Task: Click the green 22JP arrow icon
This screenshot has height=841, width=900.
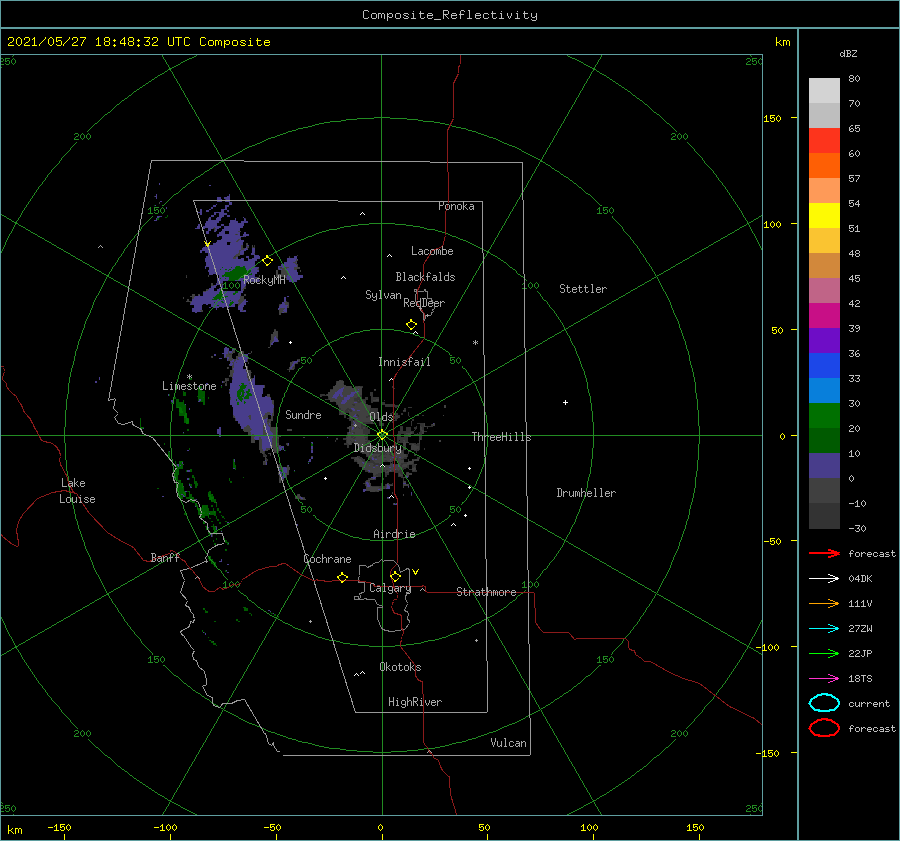Action: click(824, 653)
